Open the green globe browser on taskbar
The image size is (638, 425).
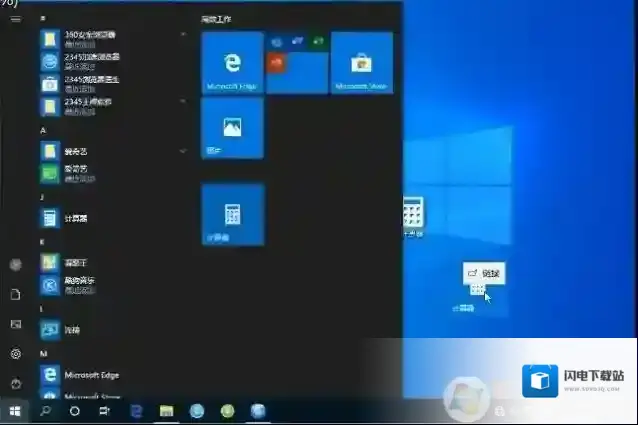(x=227, y=411)
